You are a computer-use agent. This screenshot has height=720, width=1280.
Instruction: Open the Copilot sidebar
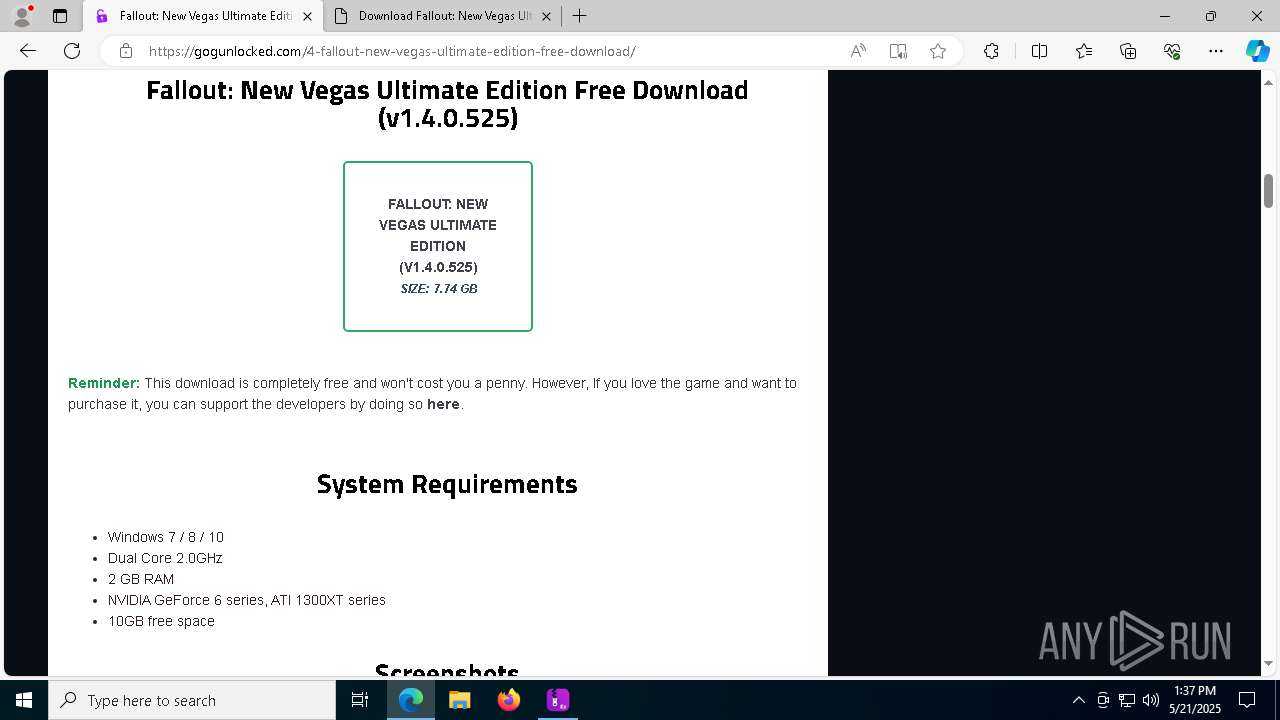1257,51
